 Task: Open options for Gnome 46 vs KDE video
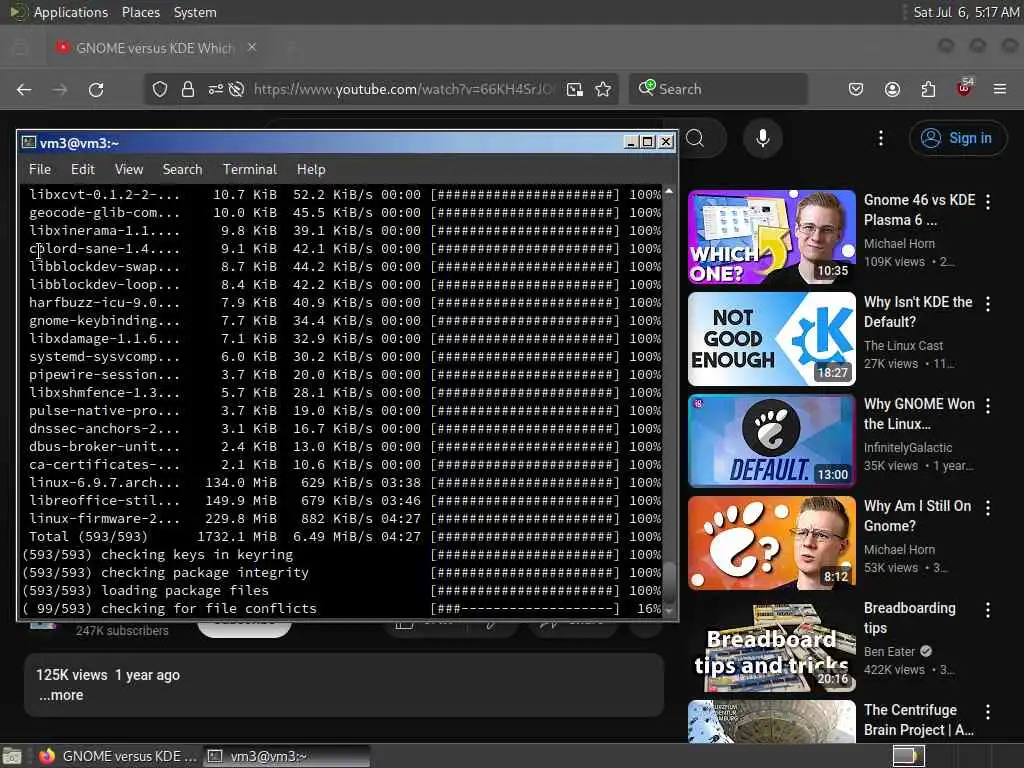[988, 202]
